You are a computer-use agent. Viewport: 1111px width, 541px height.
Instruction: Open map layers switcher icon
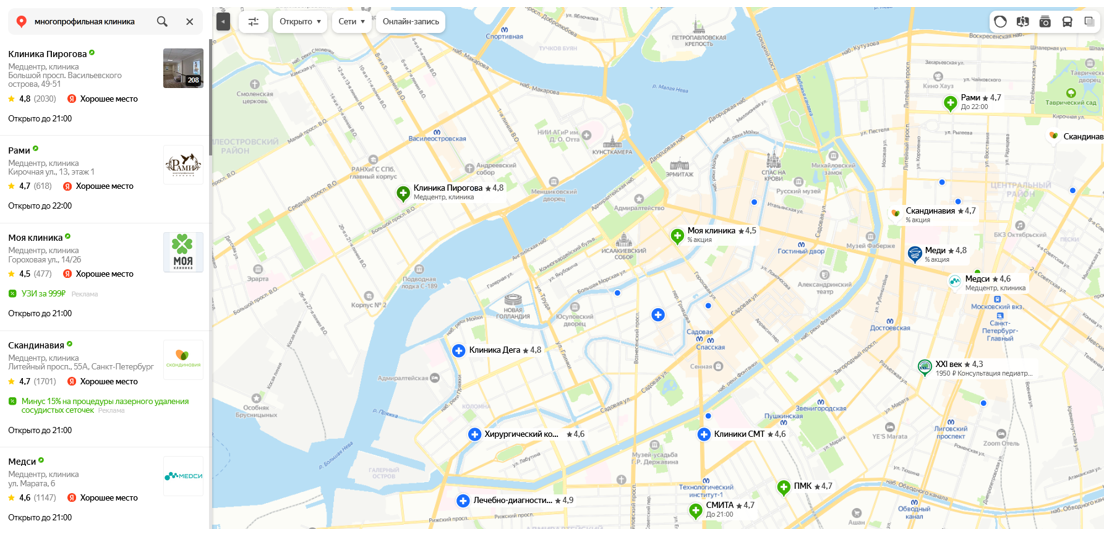point(1089,22)
